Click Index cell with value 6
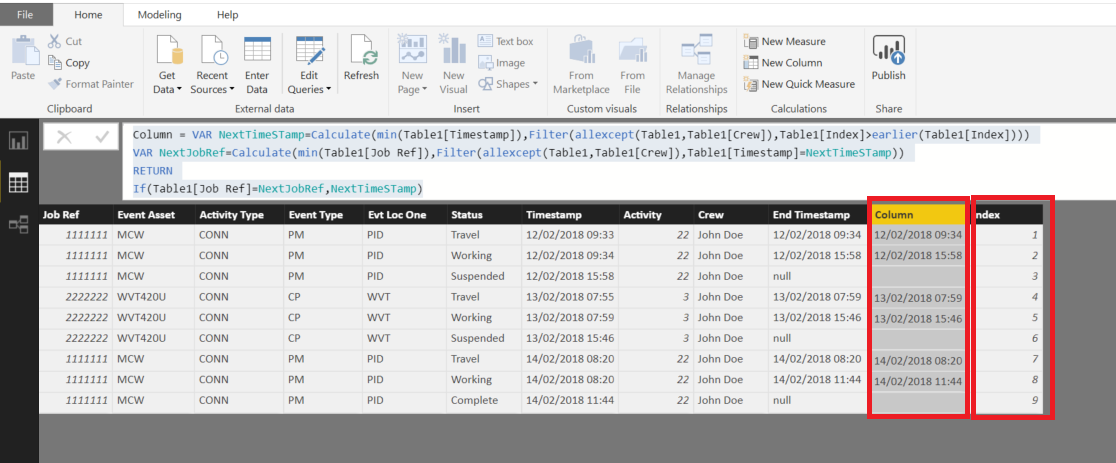Screen dimensions: 1116x463 click(1009, 338)
